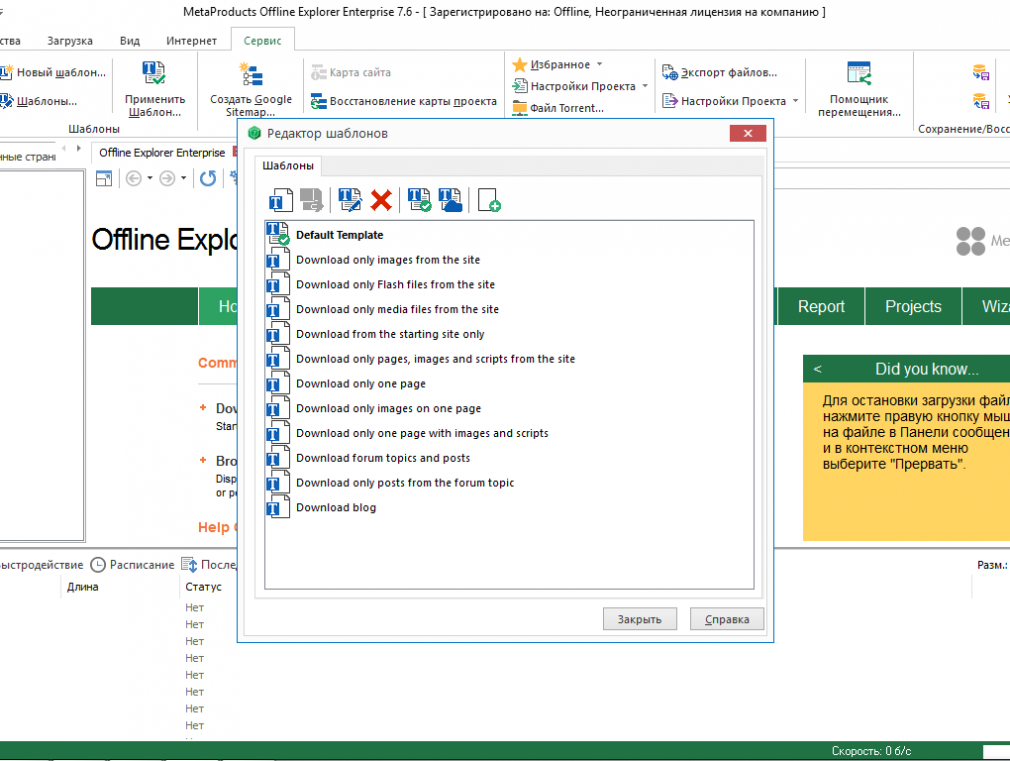Select Download only images on one page
Viewport: 1010px width, 761px height.
(509, 409)
